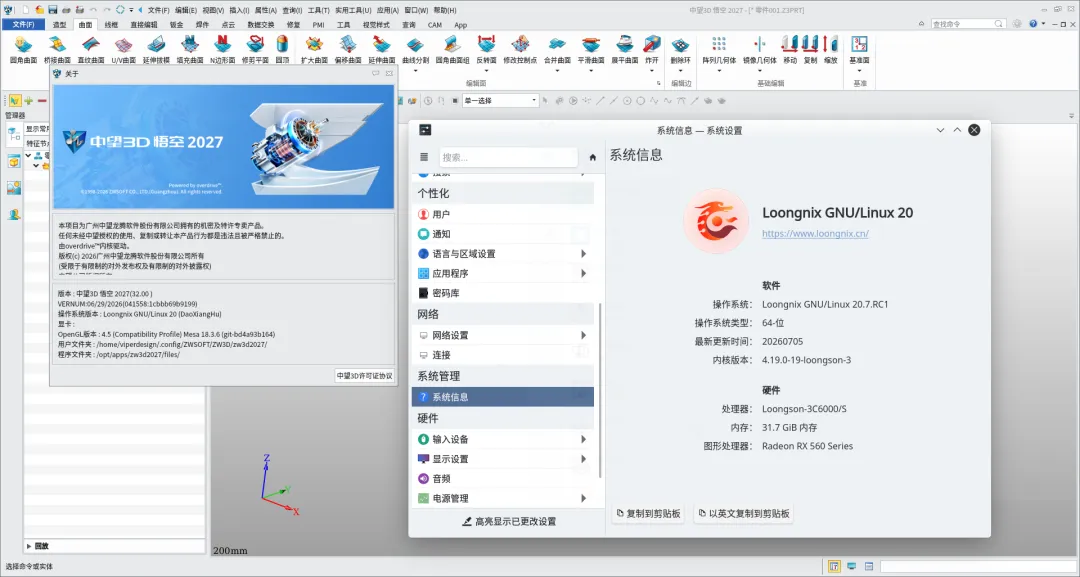1080x577 pixels.
Task: Select the 移动 move tool
Action: tap(790, 50)
